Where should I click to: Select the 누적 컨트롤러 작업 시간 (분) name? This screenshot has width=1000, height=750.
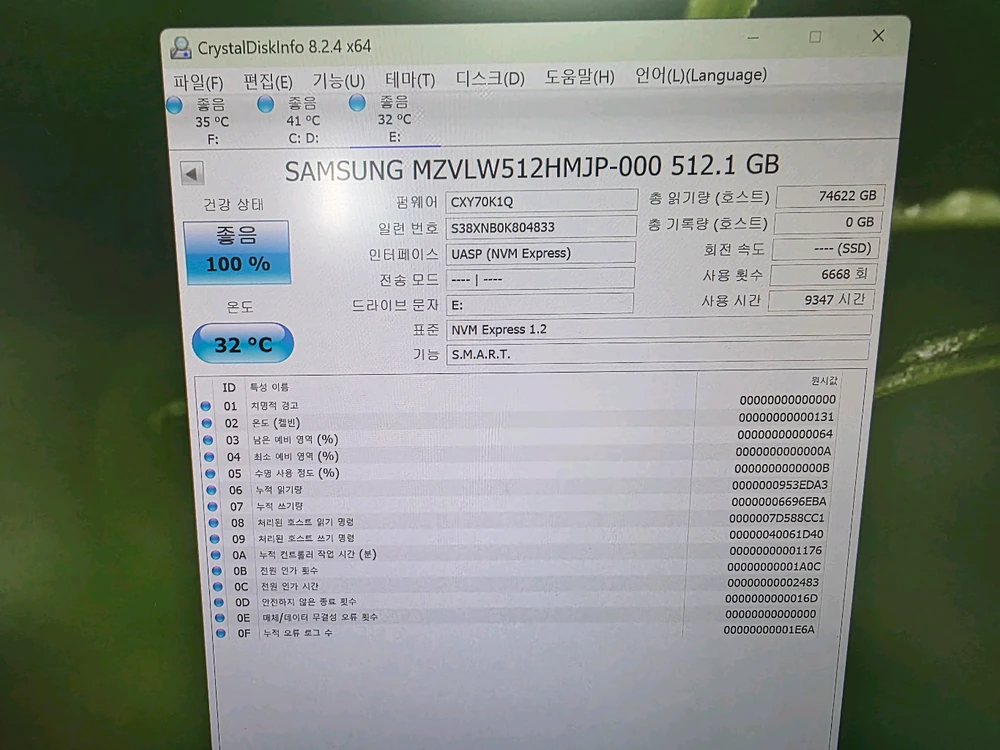point(318,554)
